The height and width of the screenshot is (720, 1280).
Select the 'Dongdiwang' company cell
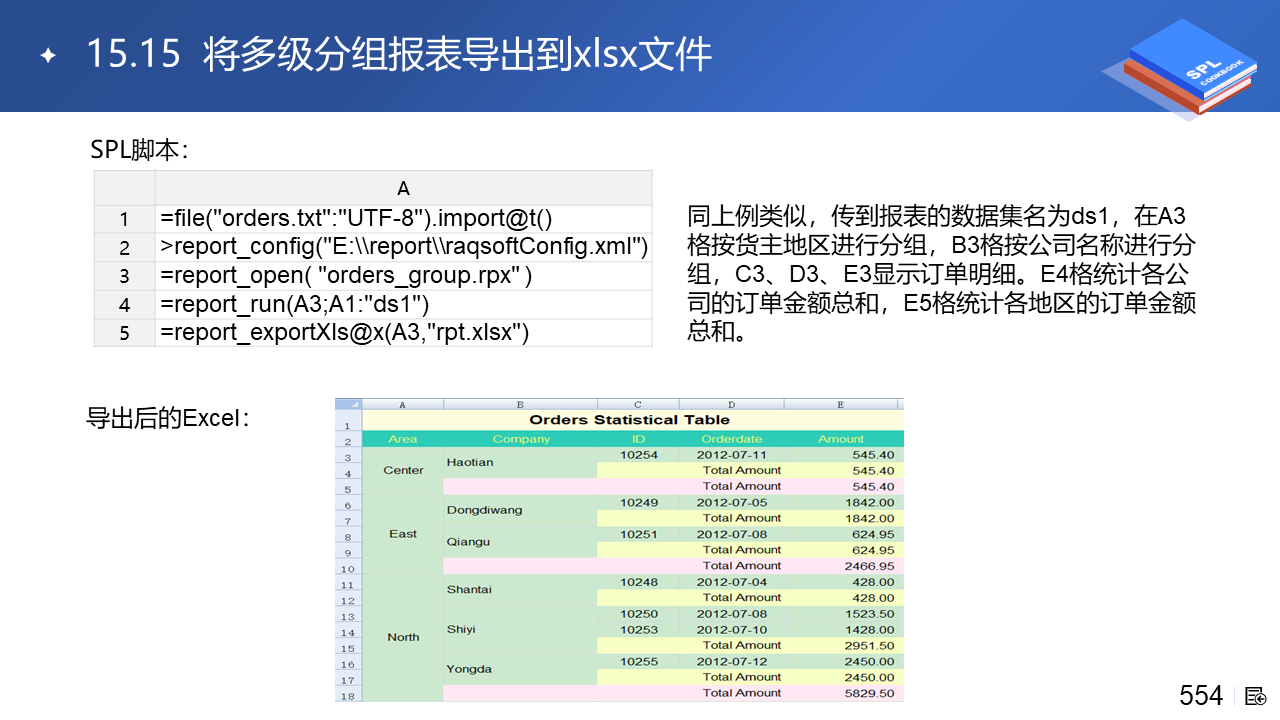click(x=521, y=510)
